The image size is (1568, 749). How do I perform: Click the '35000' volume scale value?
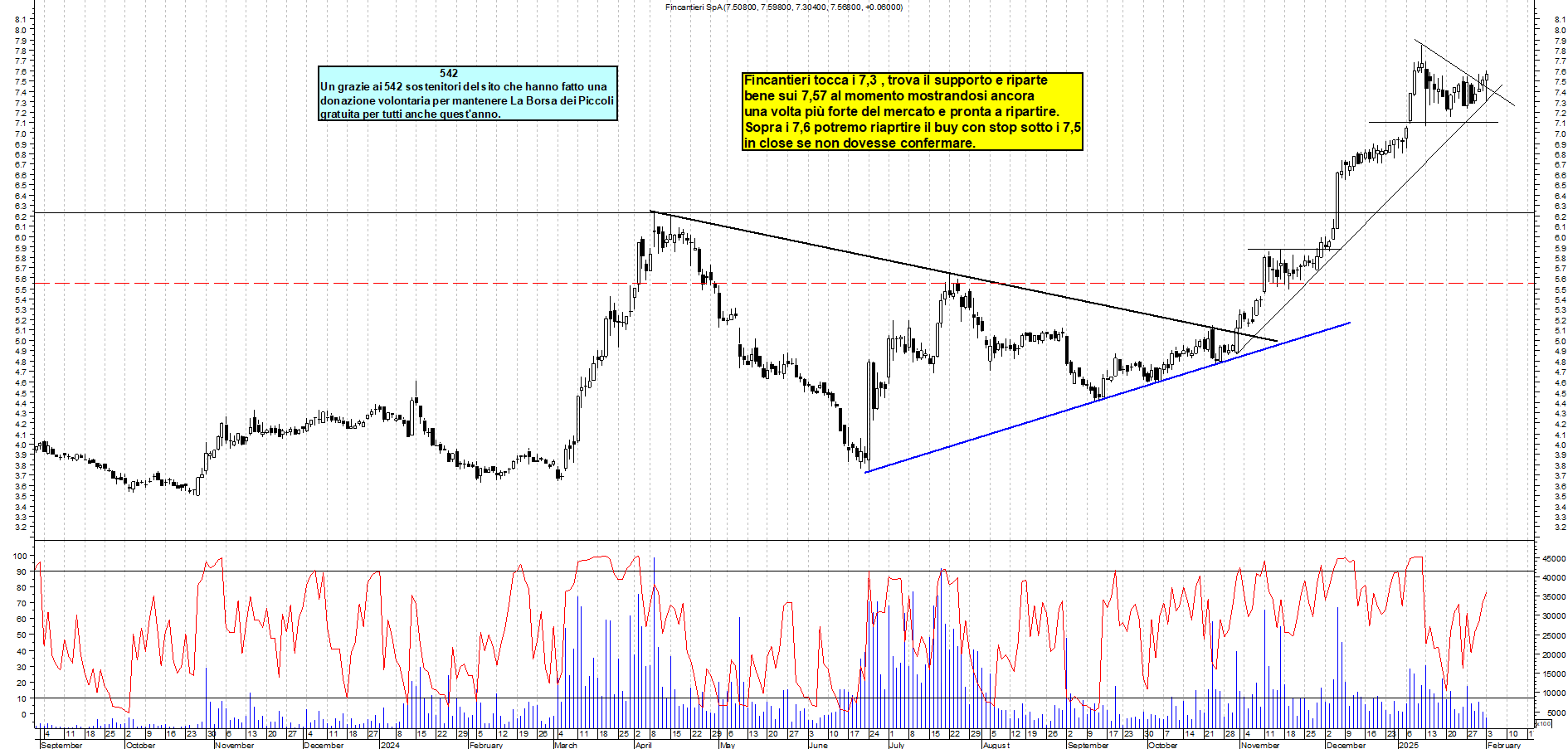1554,597
